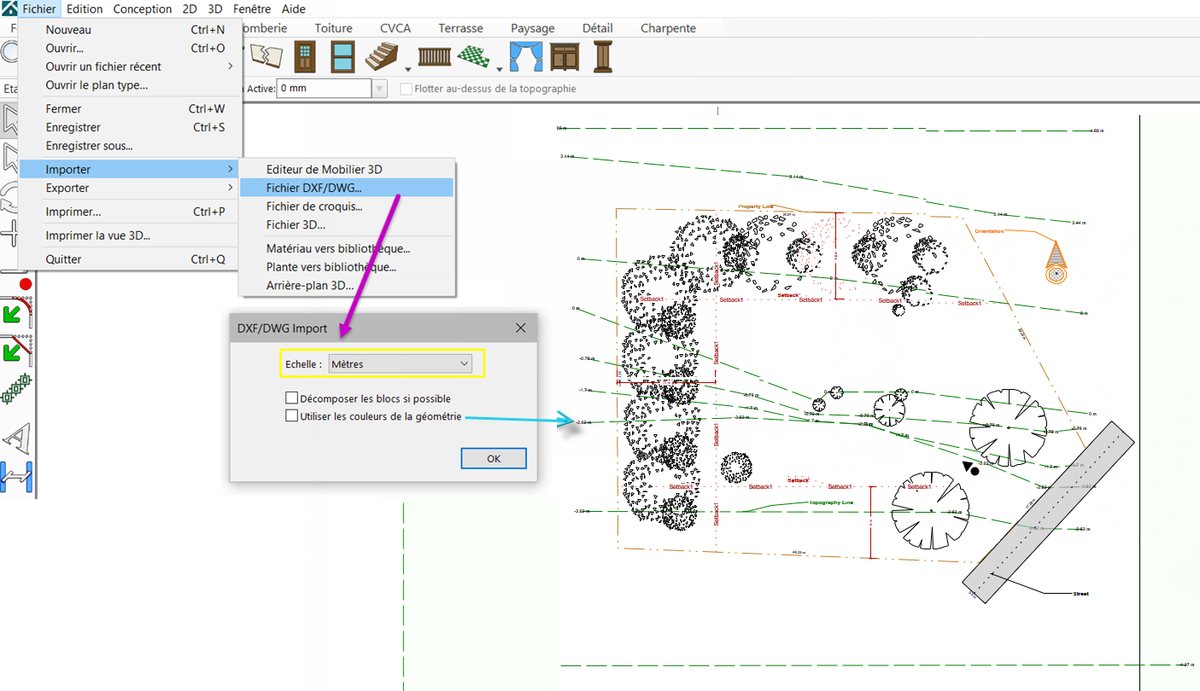Screen dimensions: 1200x691
Task: Open the dropdown arrow beside checkered floor icon
Action: pyautogui.click(x=501, y=68)
